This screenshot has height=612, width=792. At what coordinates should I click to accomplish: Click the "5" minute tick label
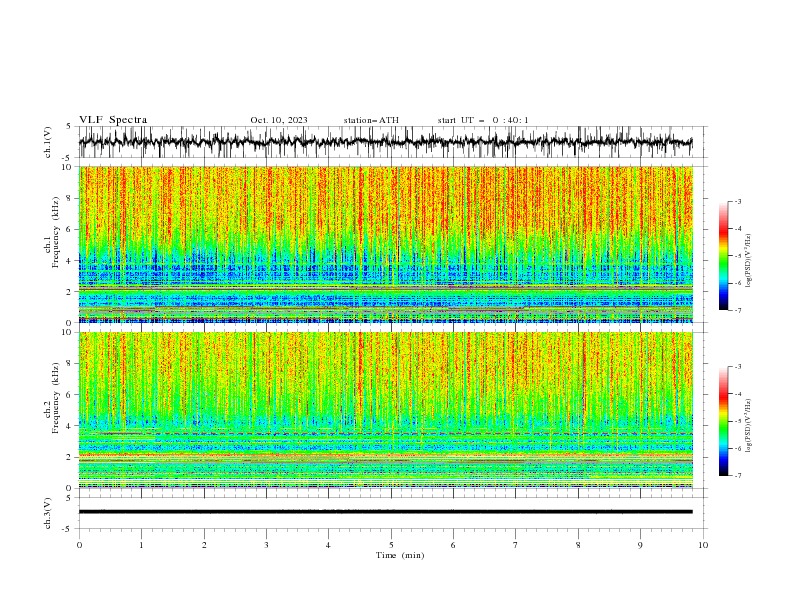[x=391, y=545]
